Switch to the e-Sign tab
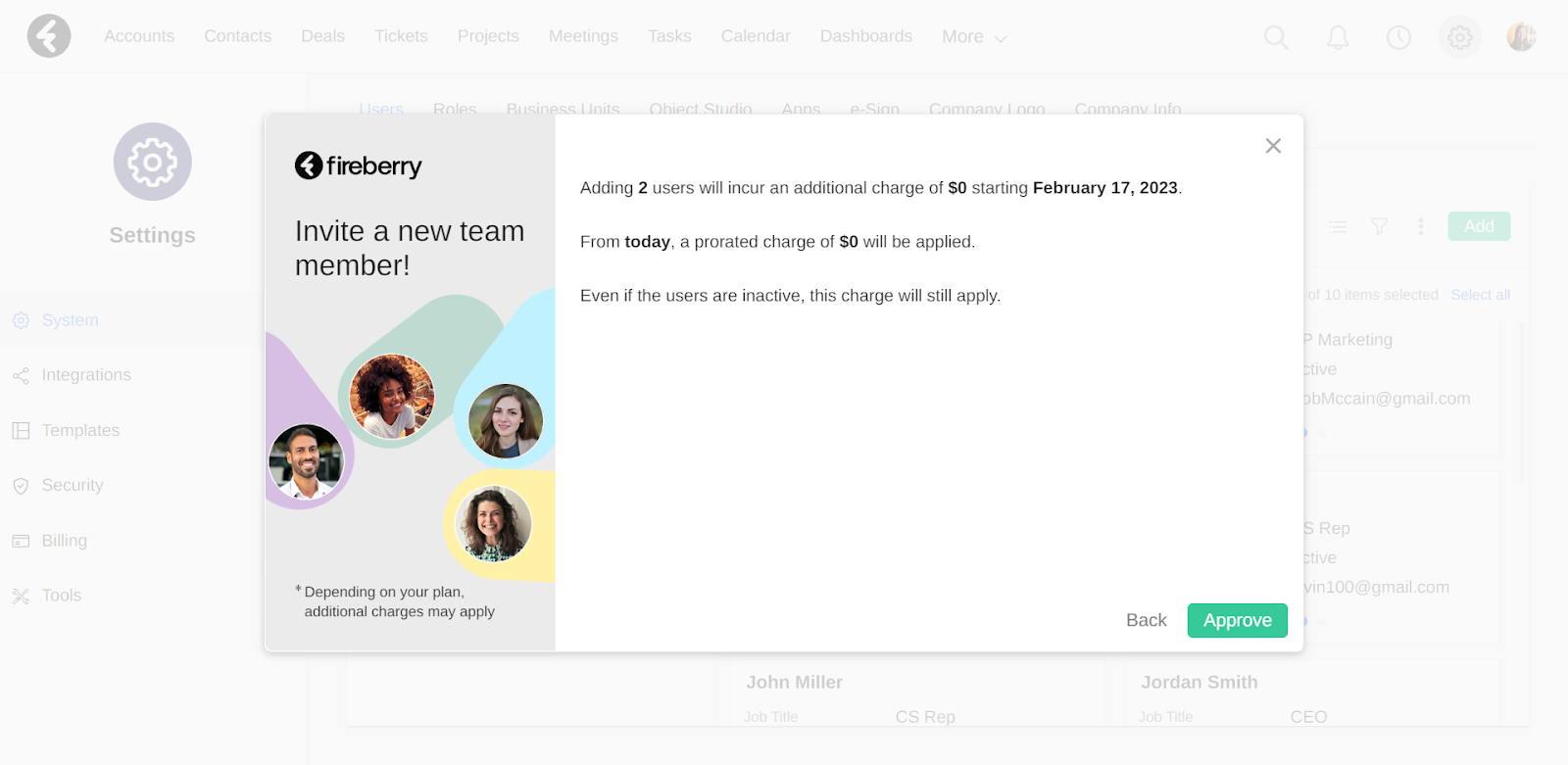This screenshot has height=765, width=1568. (x=875, y=109)
